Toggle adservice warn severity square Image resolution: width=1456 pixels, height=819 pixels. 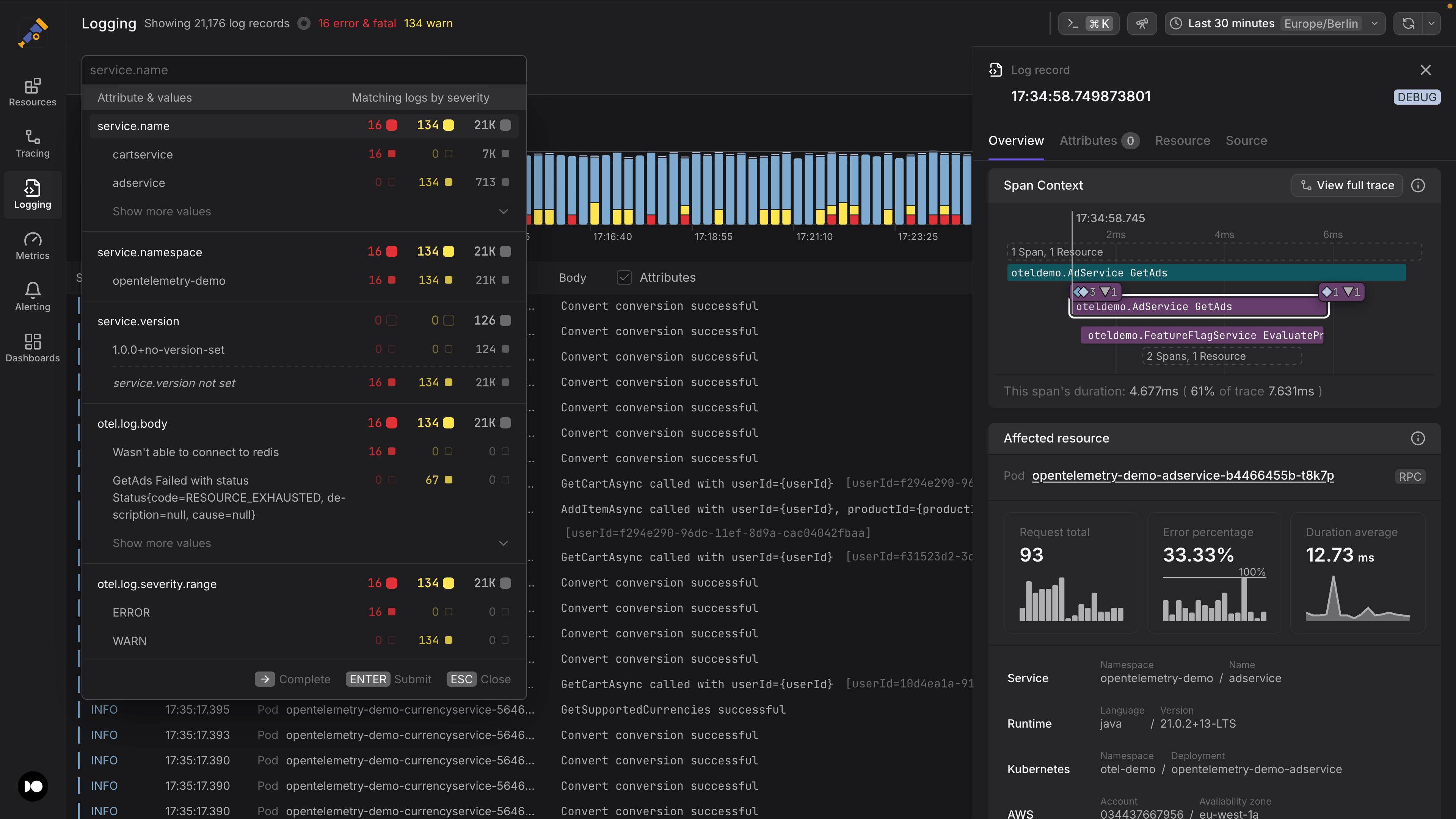[448, 182]
